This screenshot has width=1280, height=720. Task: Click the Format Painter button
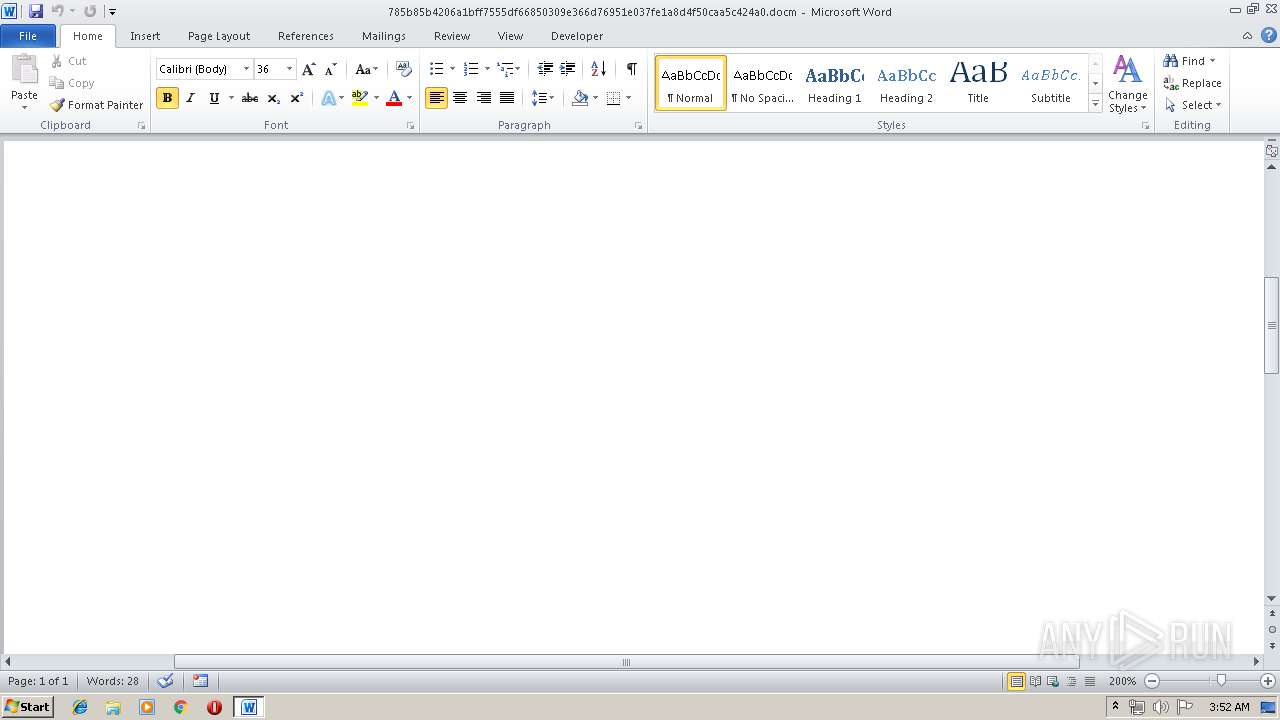[x=96, y=105]
